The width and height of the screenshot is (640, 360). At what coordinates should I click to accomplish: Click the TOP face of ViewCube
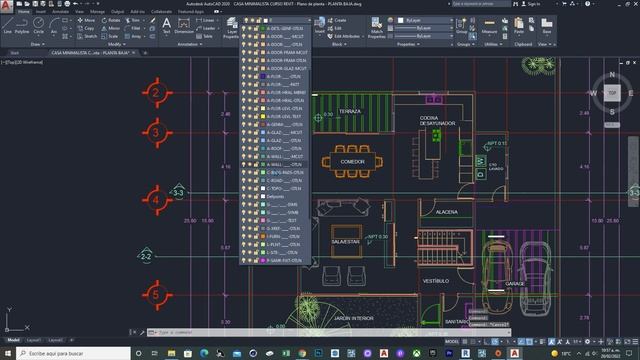612,93
